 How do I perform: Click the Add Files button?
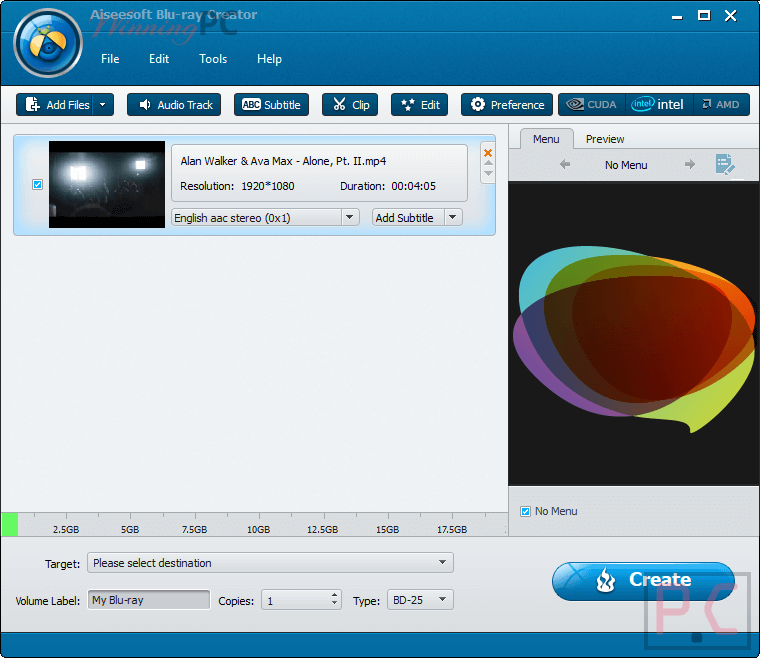54,105
